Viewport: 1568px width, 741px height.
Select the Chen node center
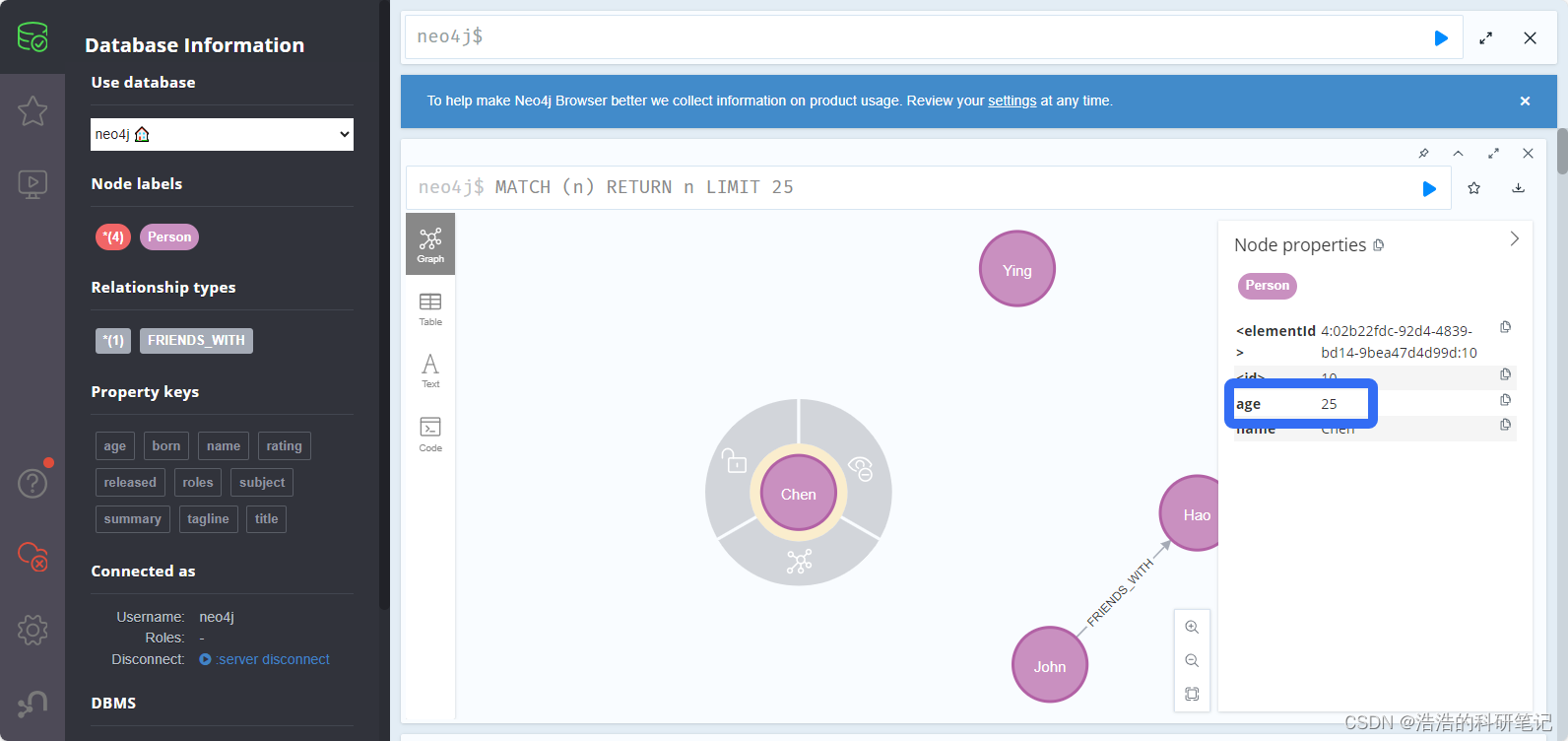click(799, 494)
